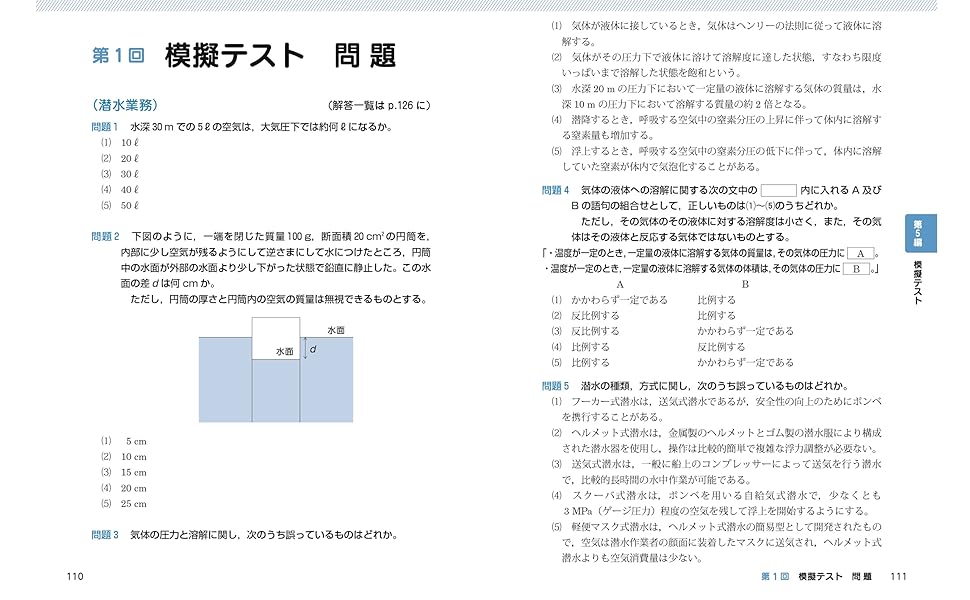Choose answer option '10 ℓ'
Screen dimensions: 970x600
130,143
